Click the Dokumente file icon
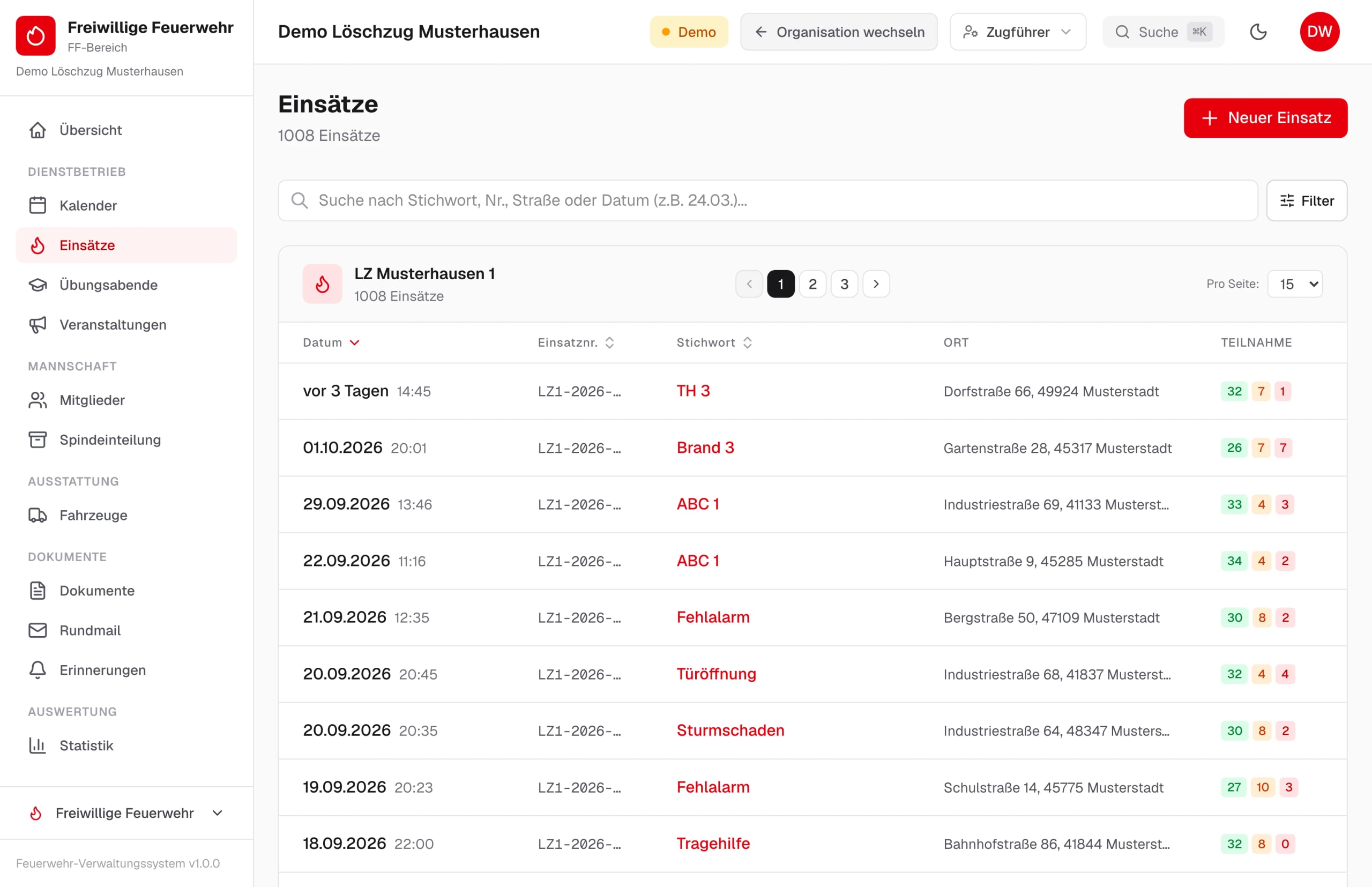This screenshot has width=1372, height=887. pyautogui.click(x=38, y=591)
